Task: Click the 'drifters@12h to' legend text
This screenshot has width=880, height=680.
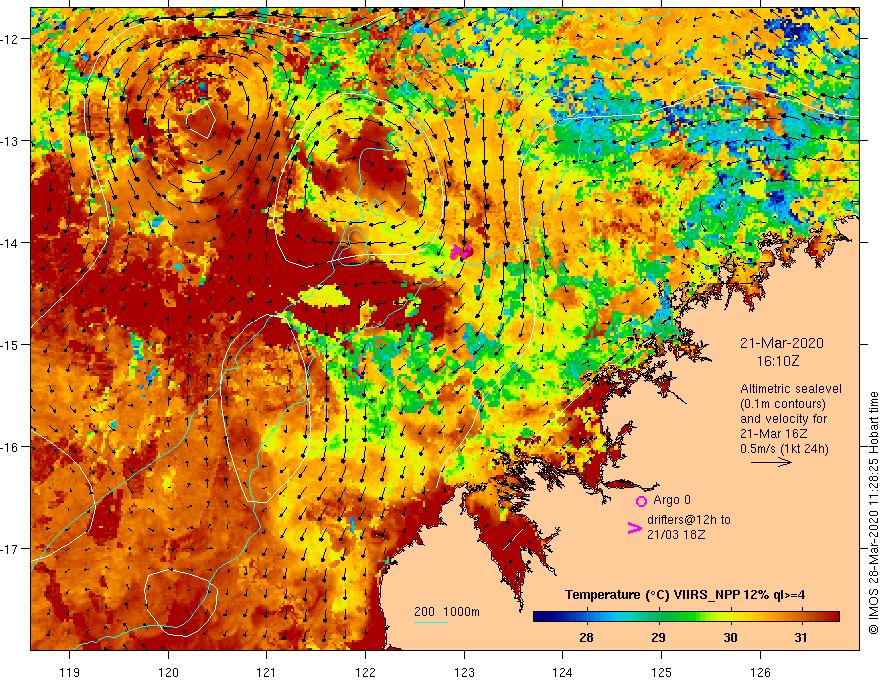Action: tap(689, 520)
